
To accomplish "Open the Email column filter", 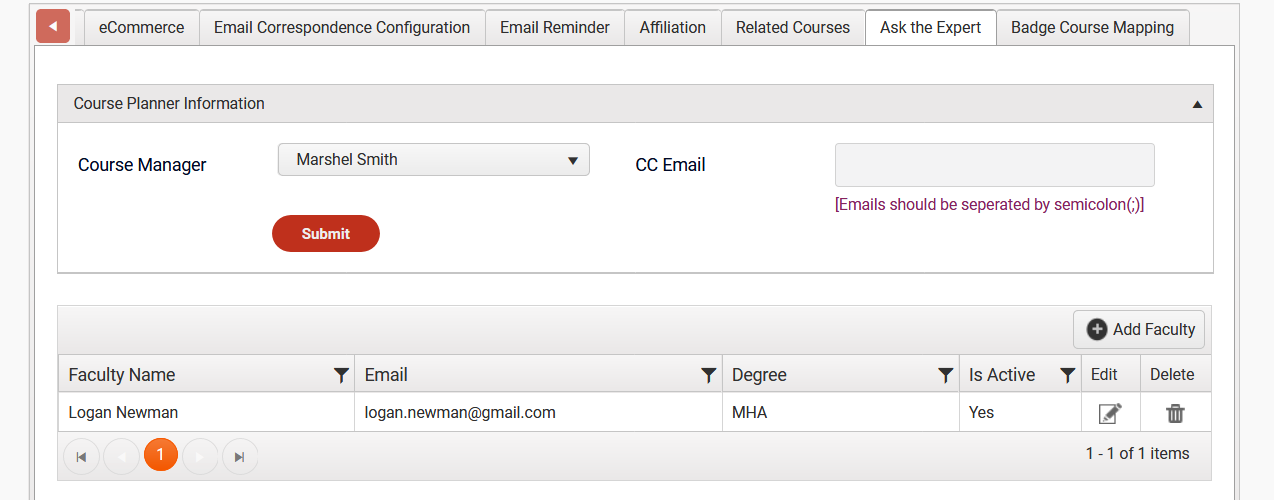I will tap(708, 375).
